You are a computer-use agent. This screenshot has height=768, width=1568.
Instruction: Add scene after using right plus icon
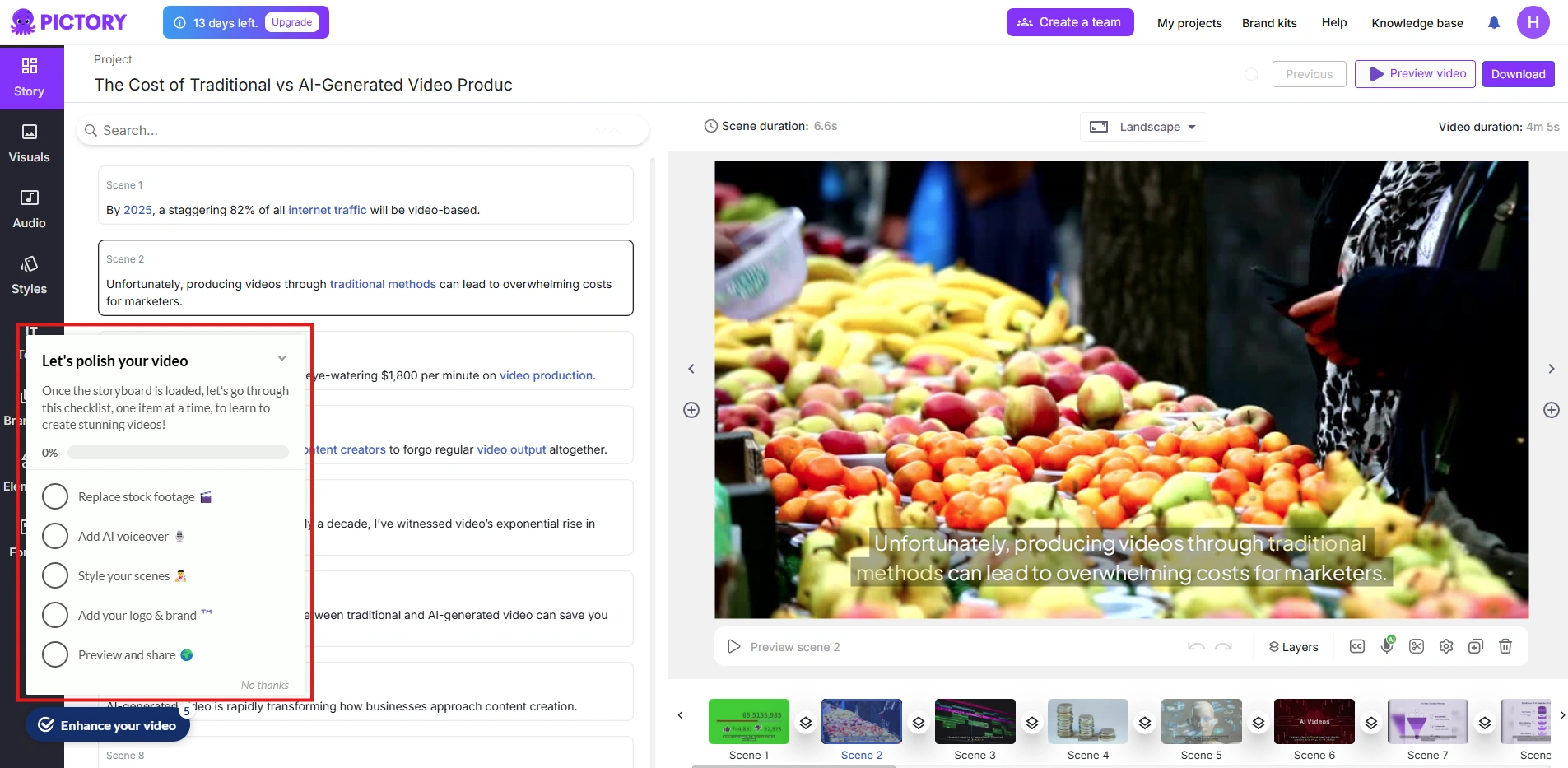point(1552,410)
